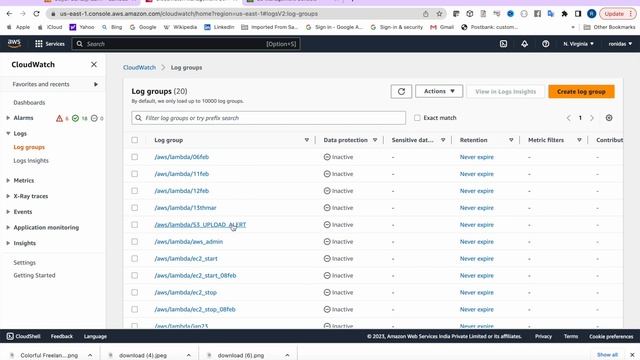Select all log groups checkbox in header
640x360 pixels.
click(135, 140)
